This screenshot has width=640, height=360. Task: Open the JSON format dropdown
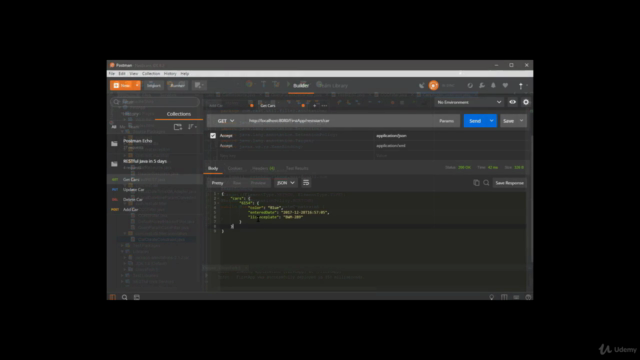(x=285, y=183)
